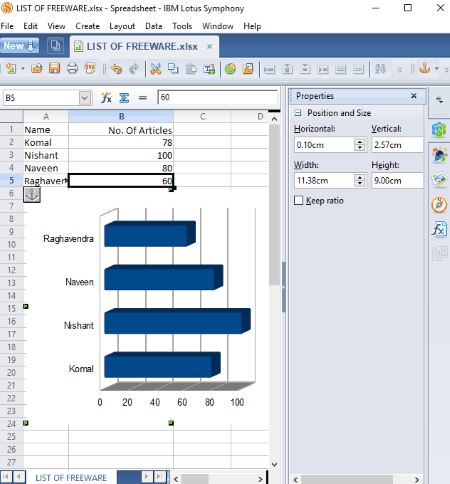Open the Function Wizard fx icon
450x484 pixels.
106,98
